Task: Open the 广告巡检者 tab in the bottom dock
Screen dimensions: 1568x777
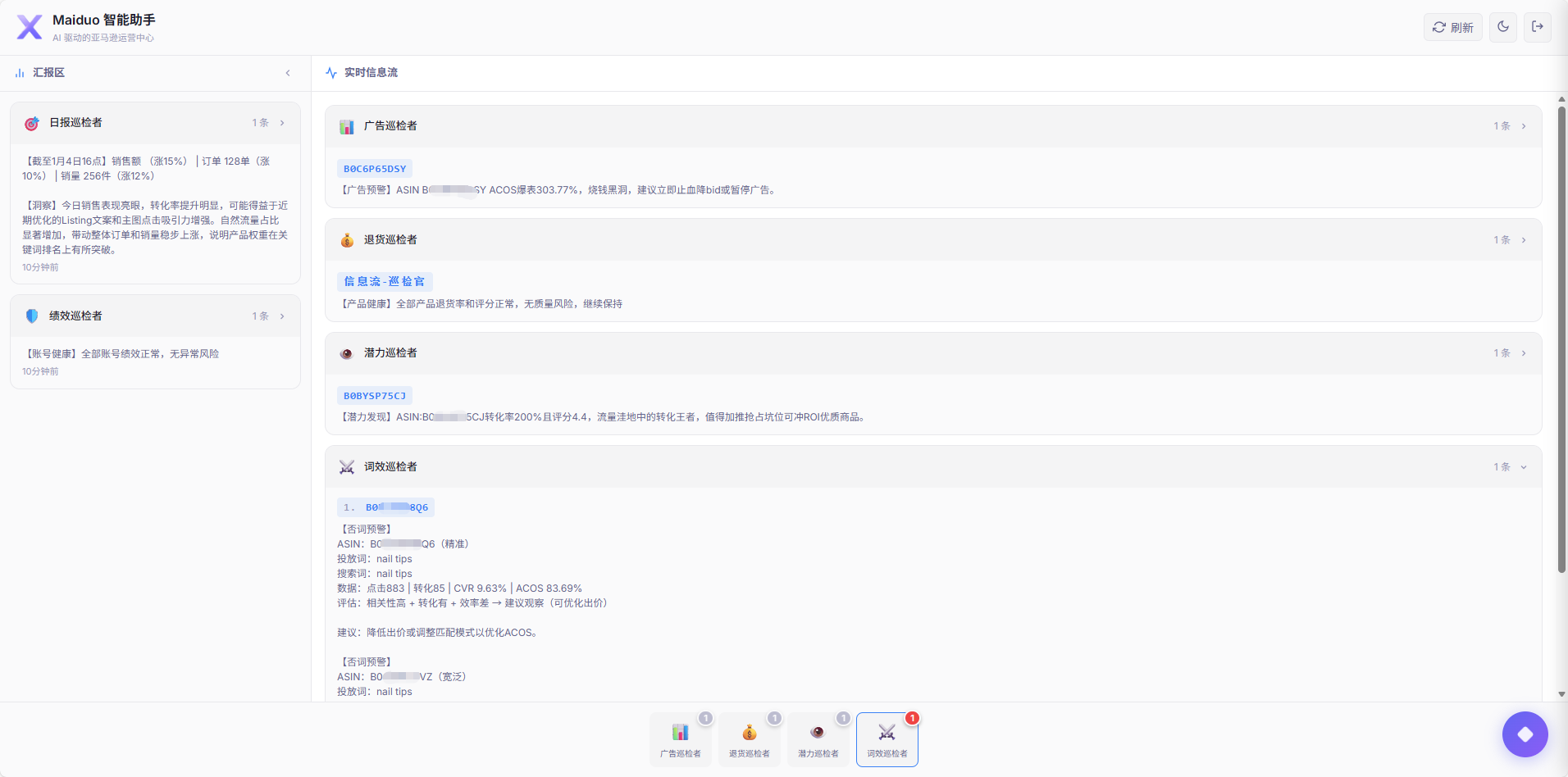Action: pyautogui.click(x=680, y=738)
